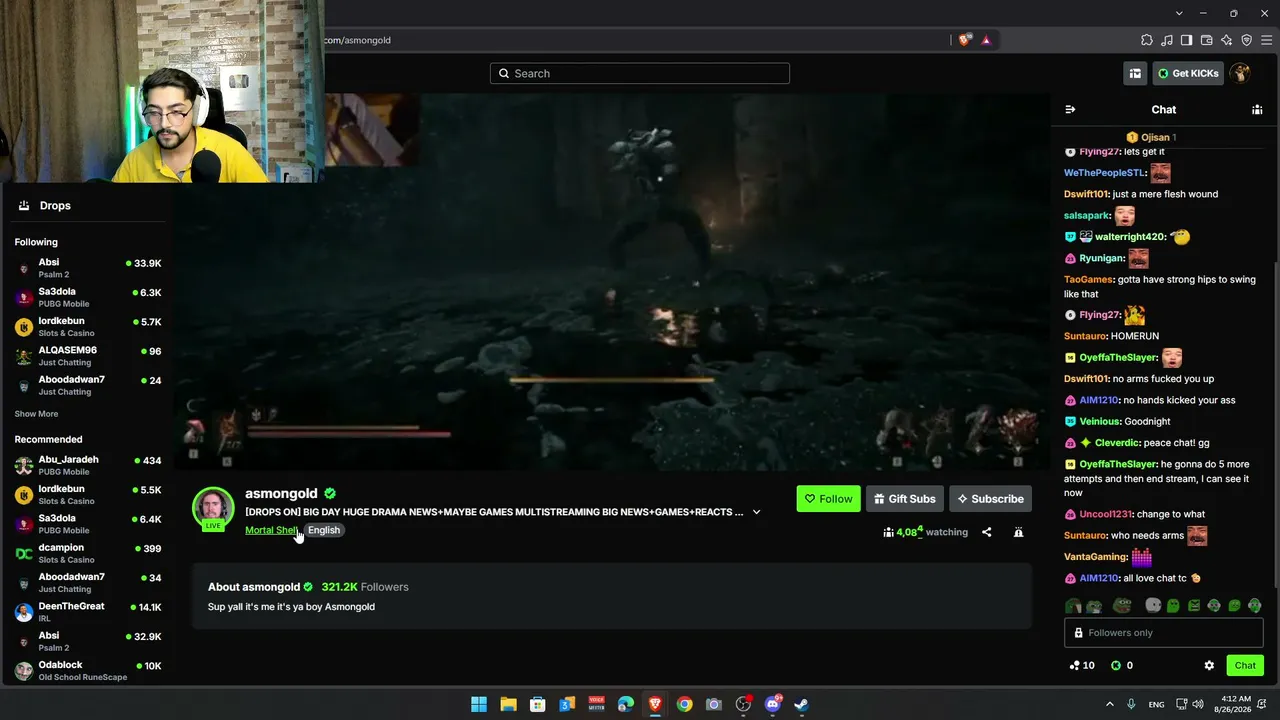This screenshot has height=720, width=1280.
Task: Open the volume control in system tray
Action: (x=1197, y=704)
